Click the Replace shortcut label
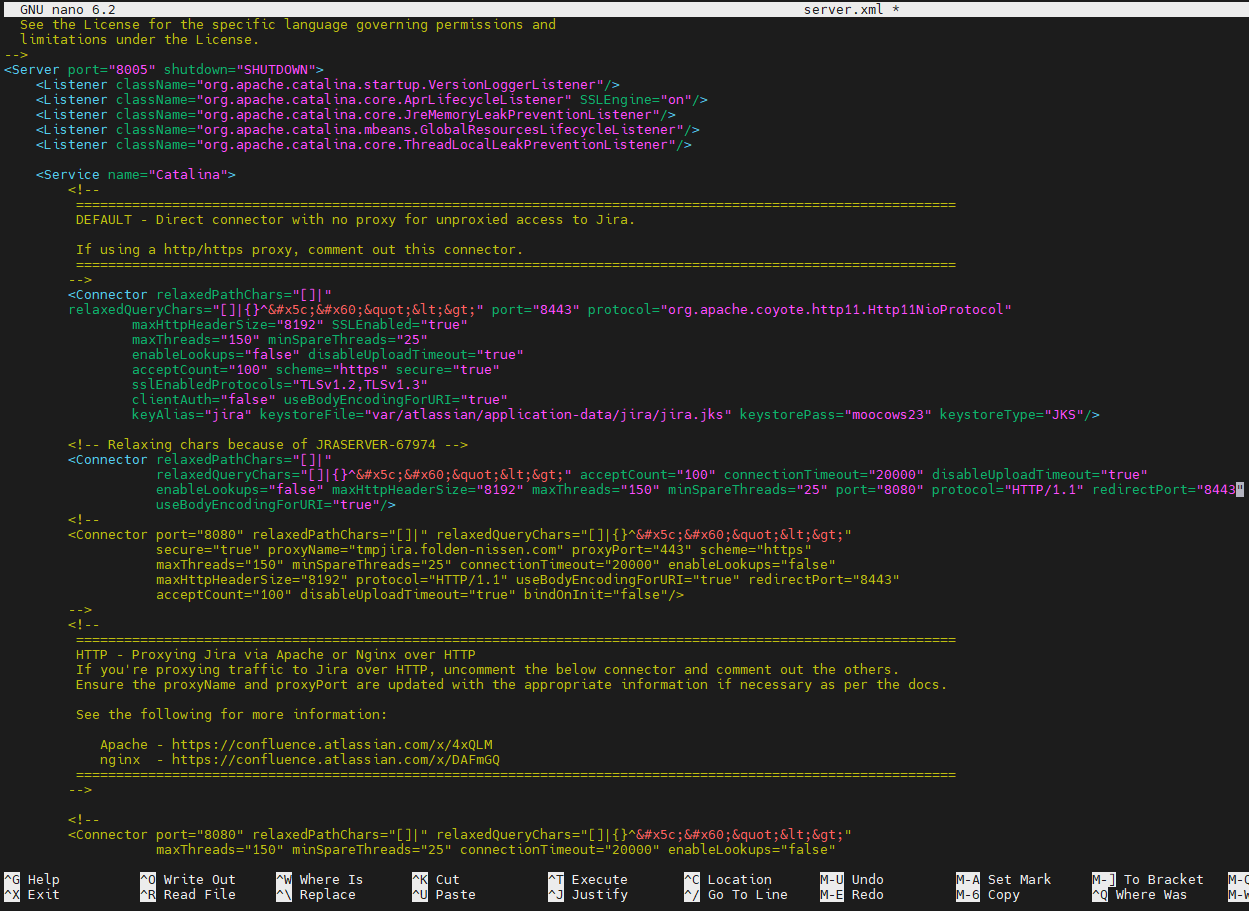1249x911 pixels. pos(327,895)
